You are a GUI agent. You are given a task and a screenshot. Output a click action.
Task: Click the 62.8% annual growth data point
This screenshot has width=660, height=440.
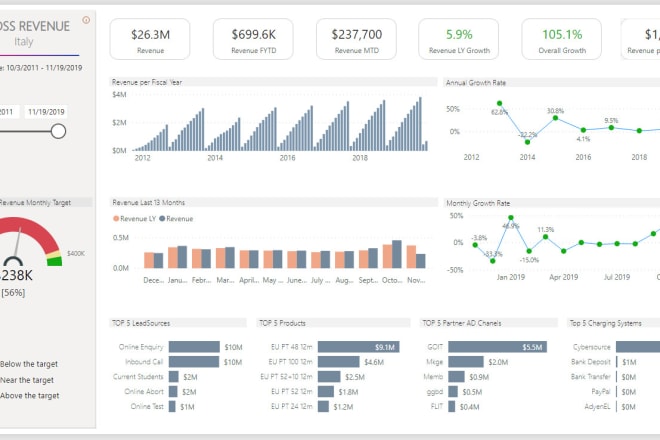499,103
